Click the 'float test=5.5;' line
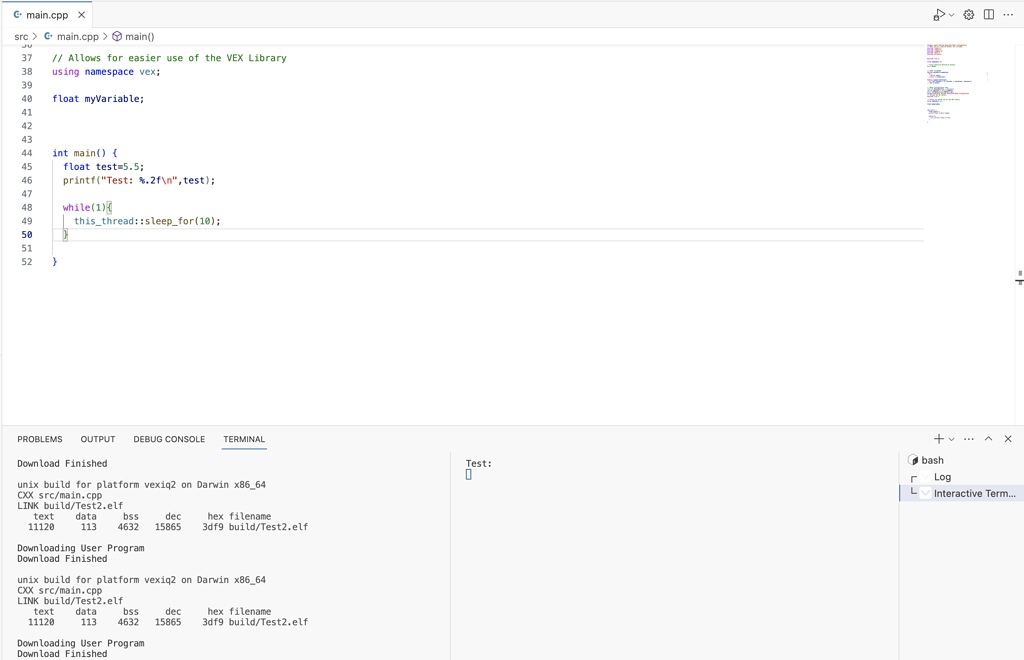This screenshot has width=1024, height=660. tap(104, 166)
